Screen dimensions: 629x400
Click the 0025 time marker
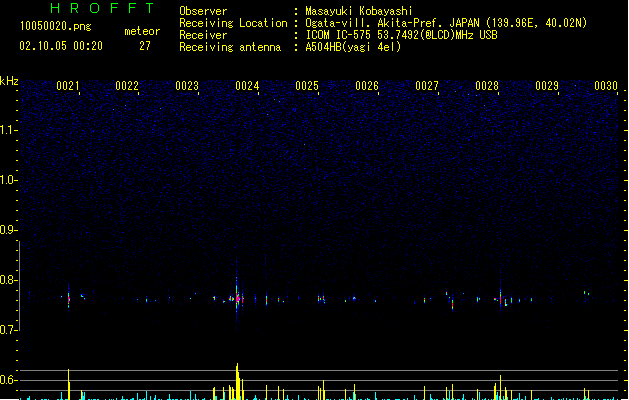click(307, 86)
